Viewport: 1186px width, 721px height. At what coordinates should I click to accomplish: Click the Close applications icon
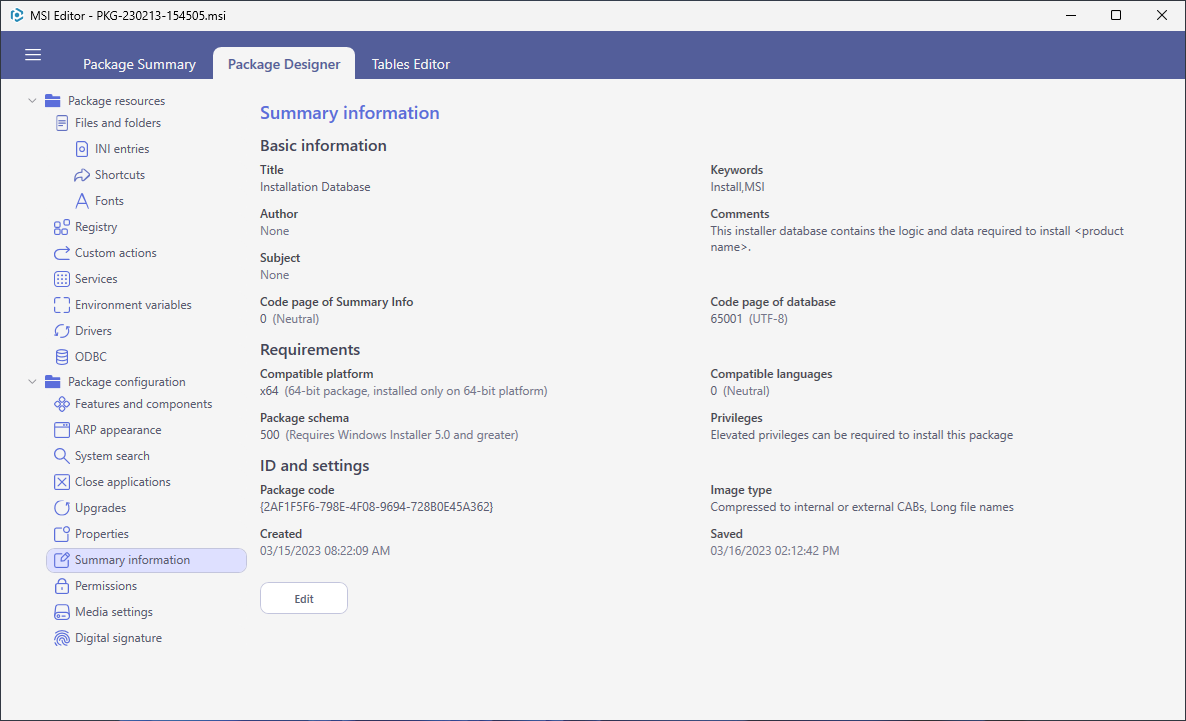coord(62,482)
